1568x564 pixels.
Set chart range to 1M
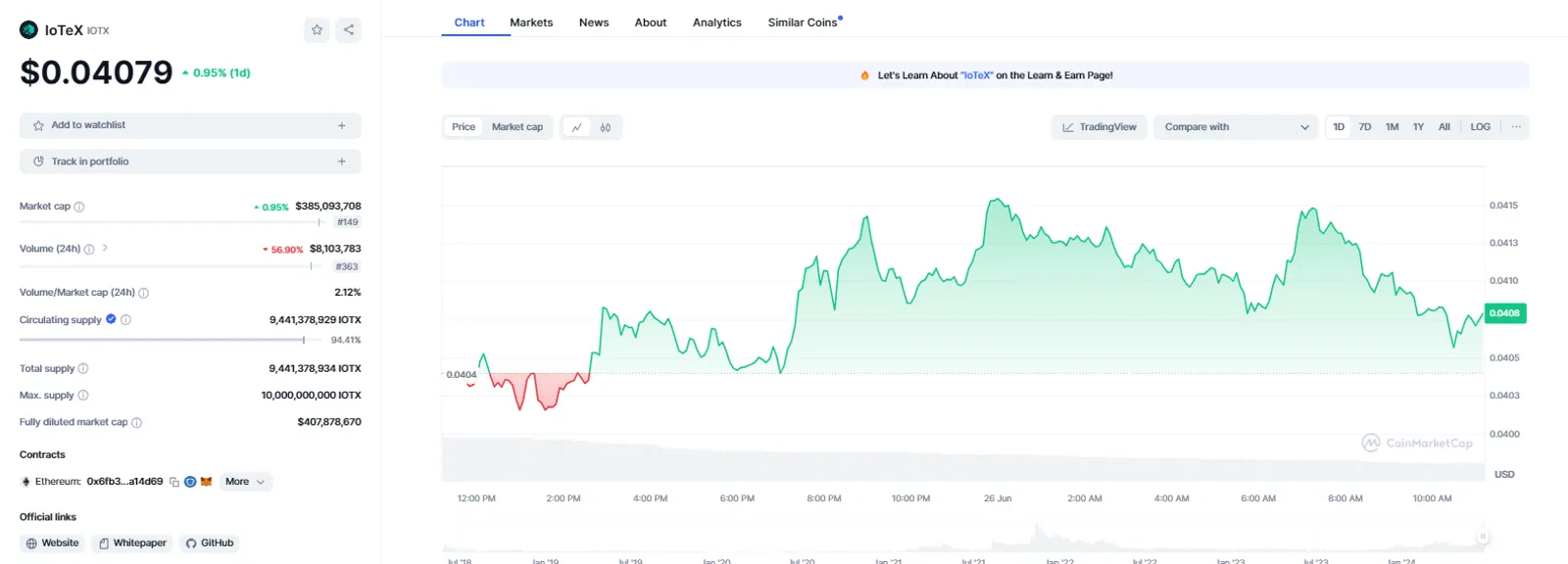click(x=1392, y=127)
